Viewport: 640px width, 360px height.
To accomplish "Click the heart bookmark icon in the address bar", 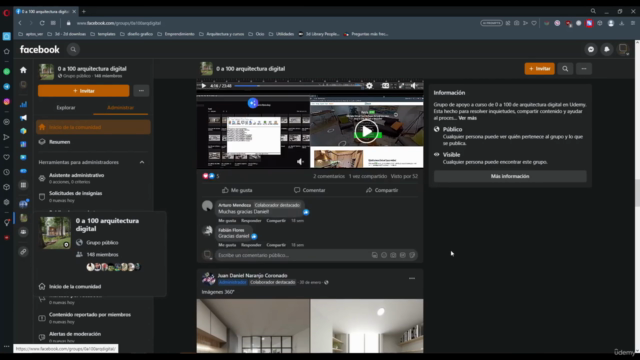I will (x=534, y=23).
